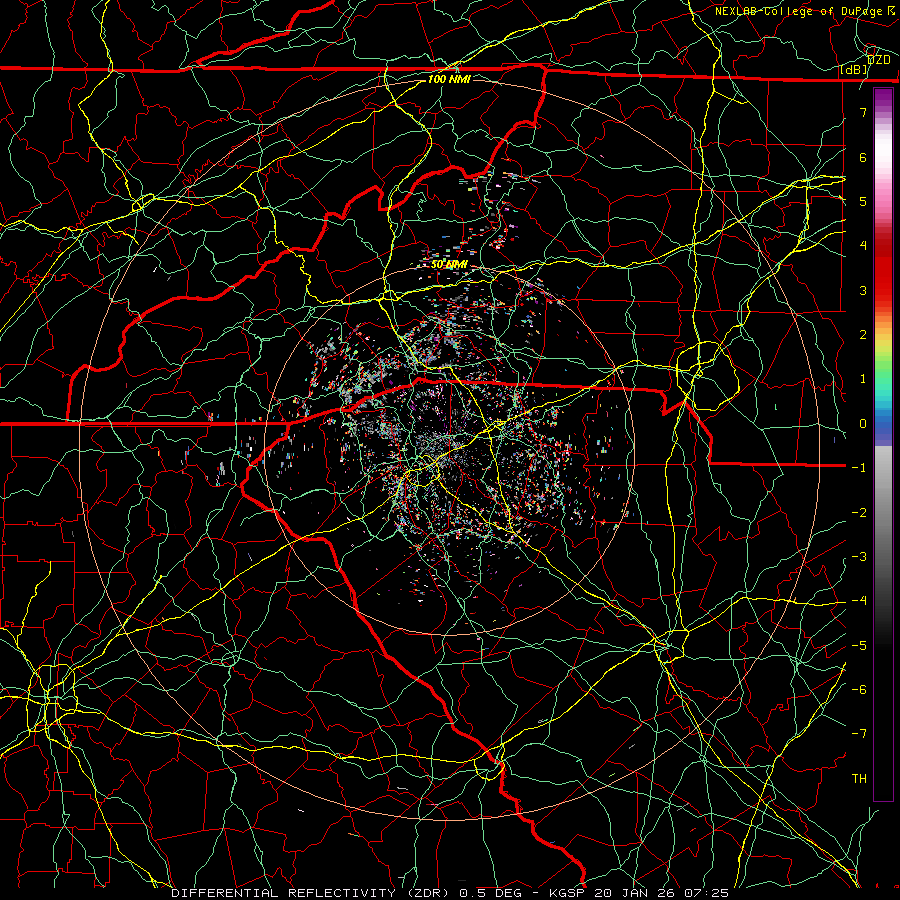Viewport: 900px width, 900px height.
Task: Click the "100 NMI" range ring label
Action: (449, 79)
